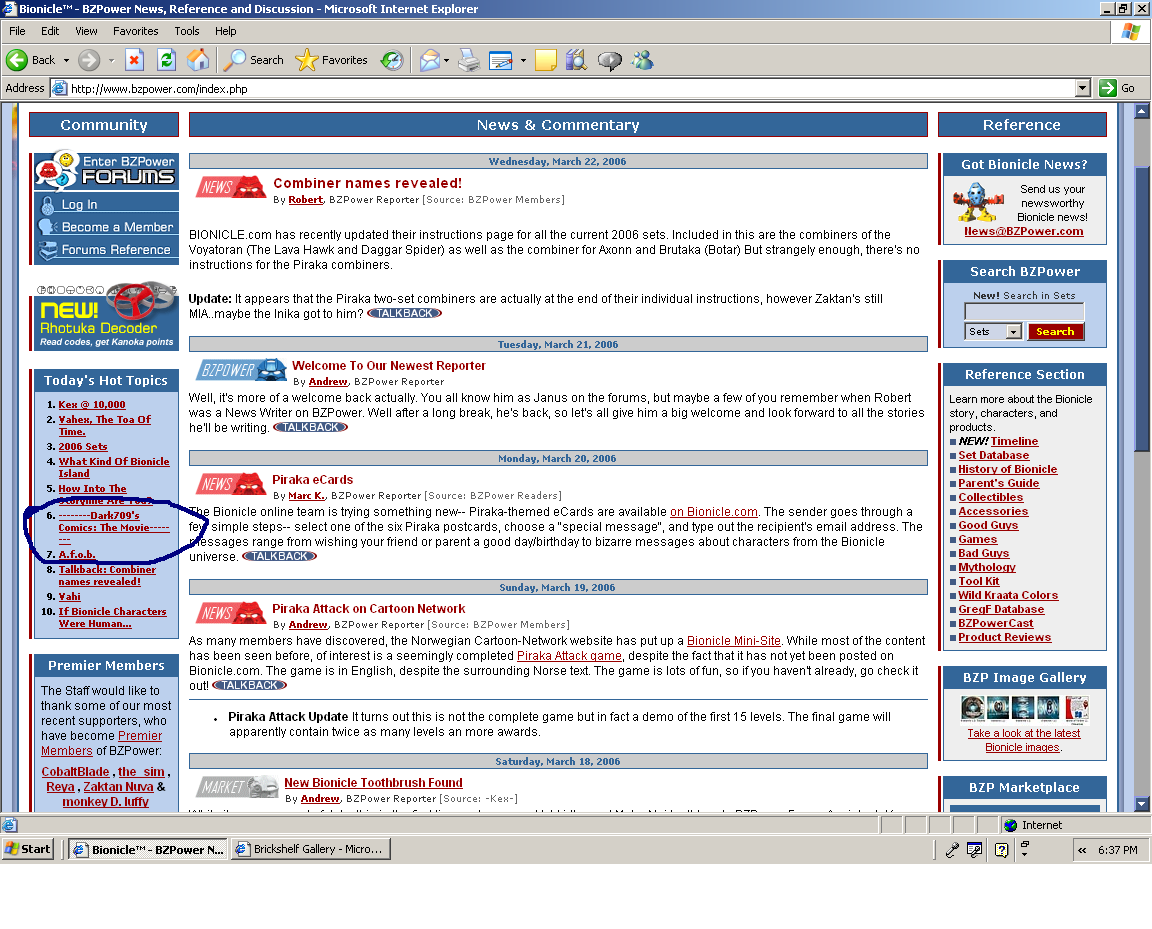The width and height of the screenshot is (1152, 929).
Task: Open the Enter BZPower Forums banner
Action: [105, 170]
